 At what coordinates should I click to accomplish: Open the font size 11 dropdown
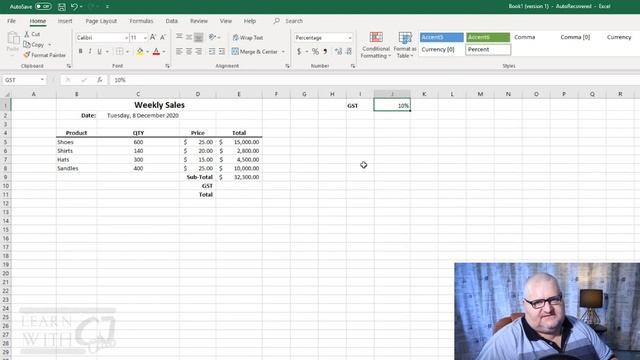[145, 38]
